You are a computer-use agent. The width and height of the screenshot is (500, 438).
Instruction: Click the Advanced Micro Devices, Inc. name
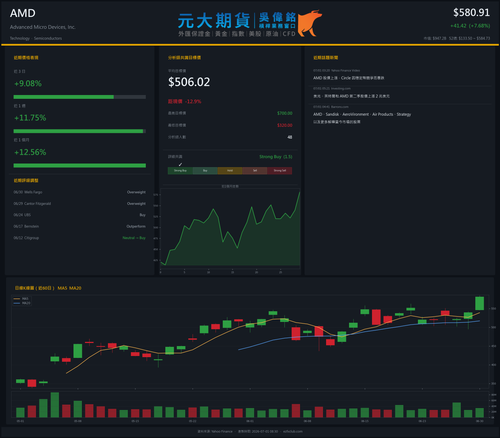[x=43, y=27]
